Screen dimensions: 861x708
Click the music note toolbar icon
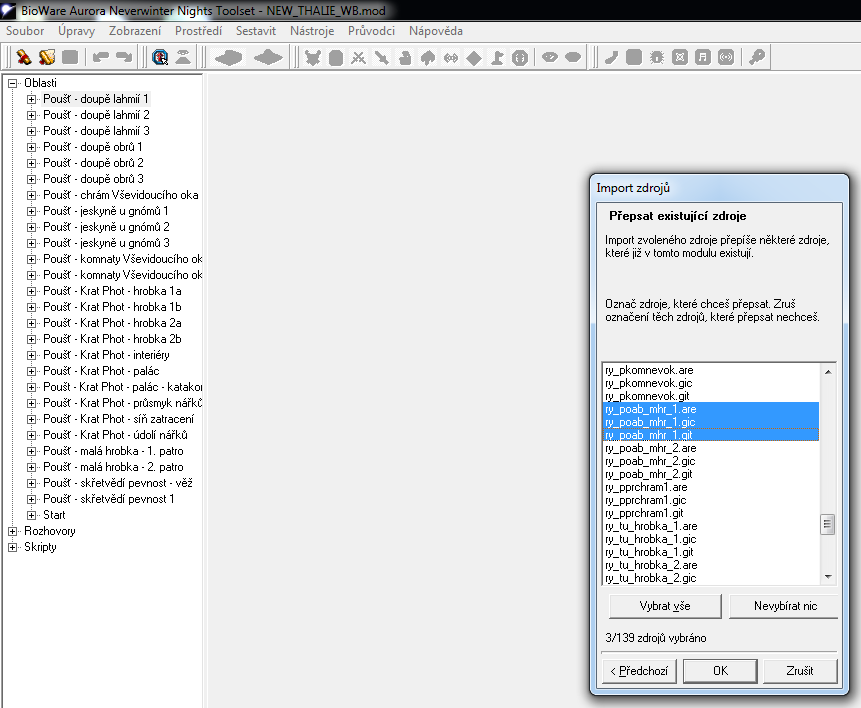703,57
